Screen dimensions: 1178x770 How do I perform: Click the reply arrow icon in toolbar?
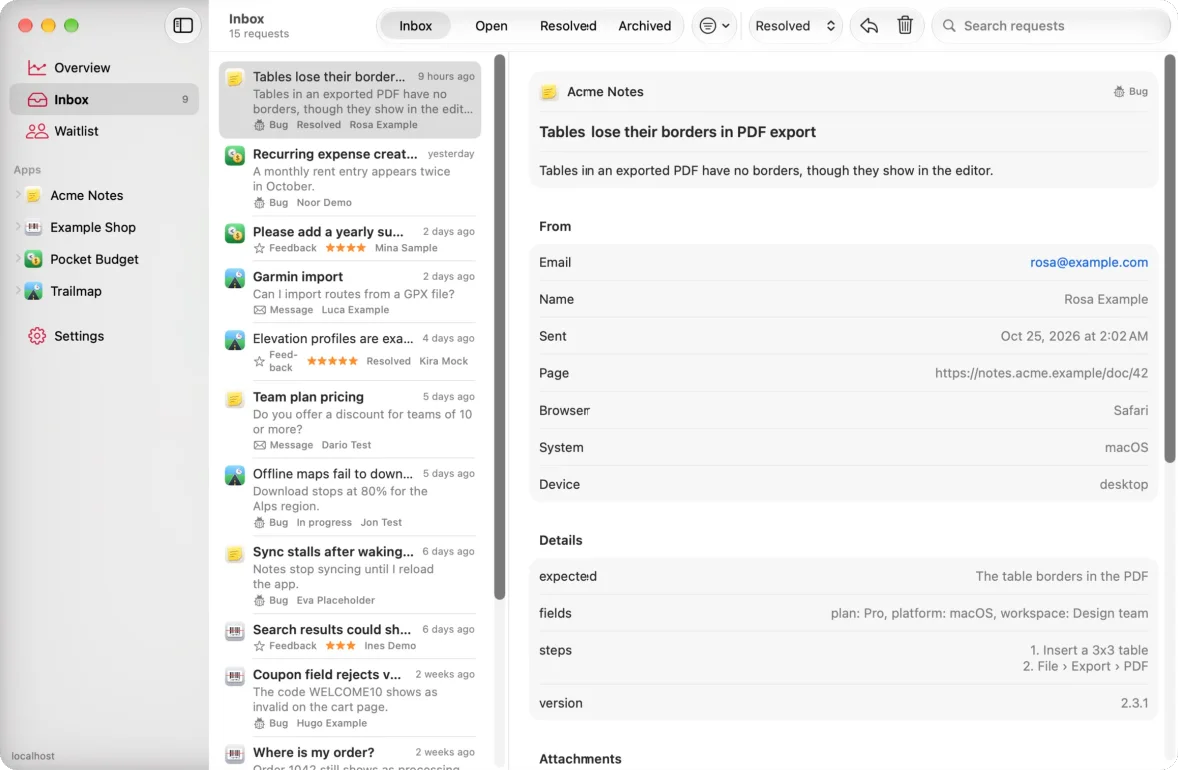click(x=868, y=26)
